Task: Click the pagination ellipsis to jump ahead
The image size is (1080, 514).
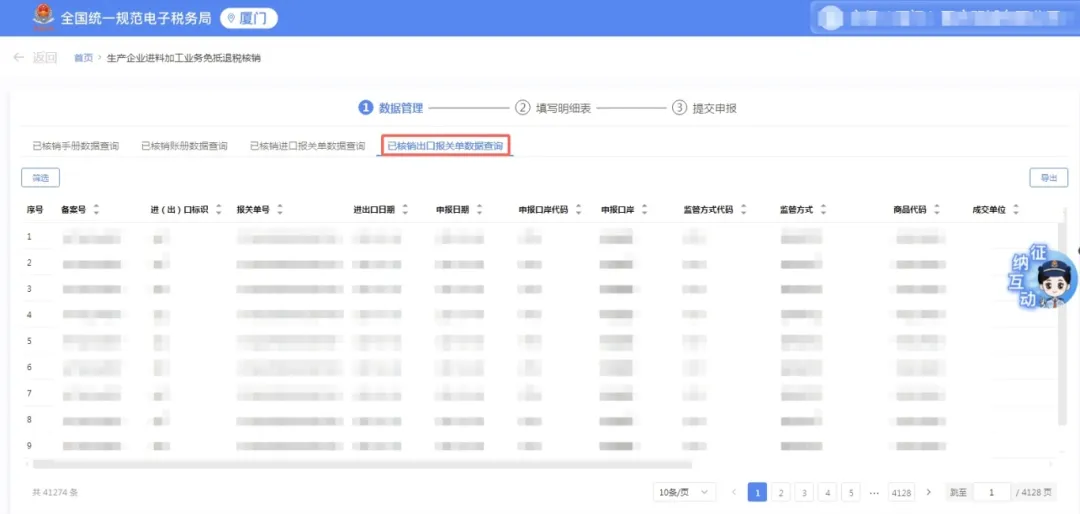Action: click(875, 493)
